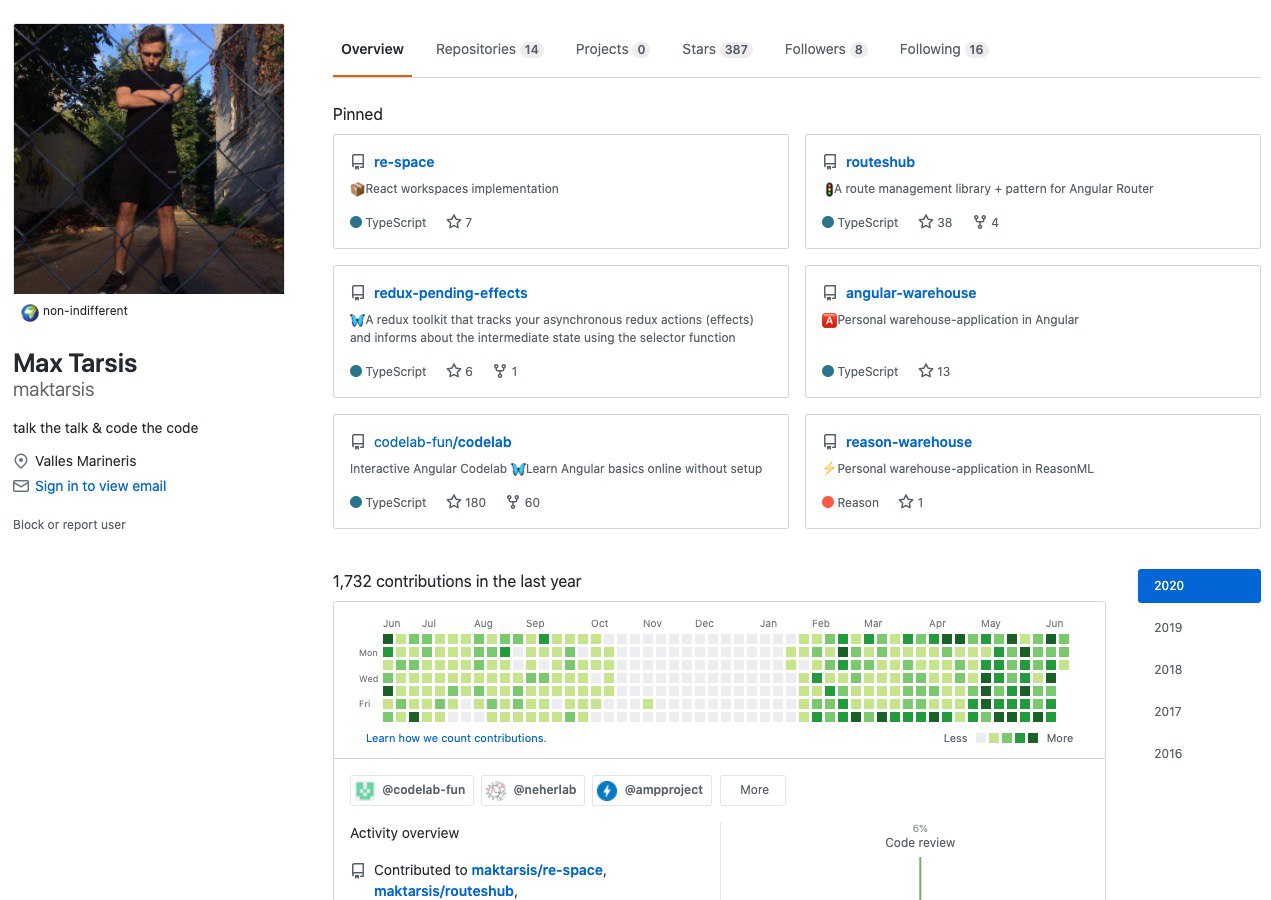The image size is (1271, 900).
Task: Open the Following tab
Action: 943,49
